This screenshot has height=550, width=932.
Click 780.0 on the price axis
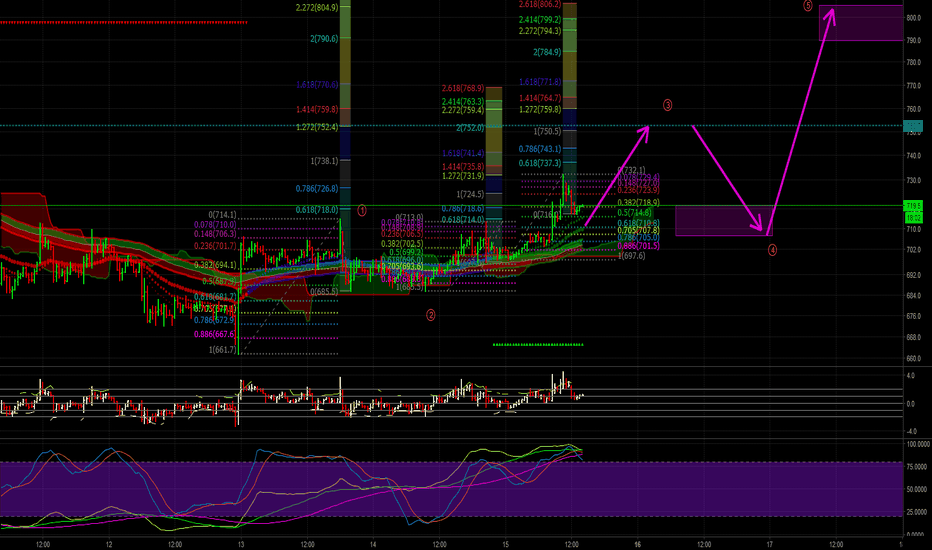913,62
